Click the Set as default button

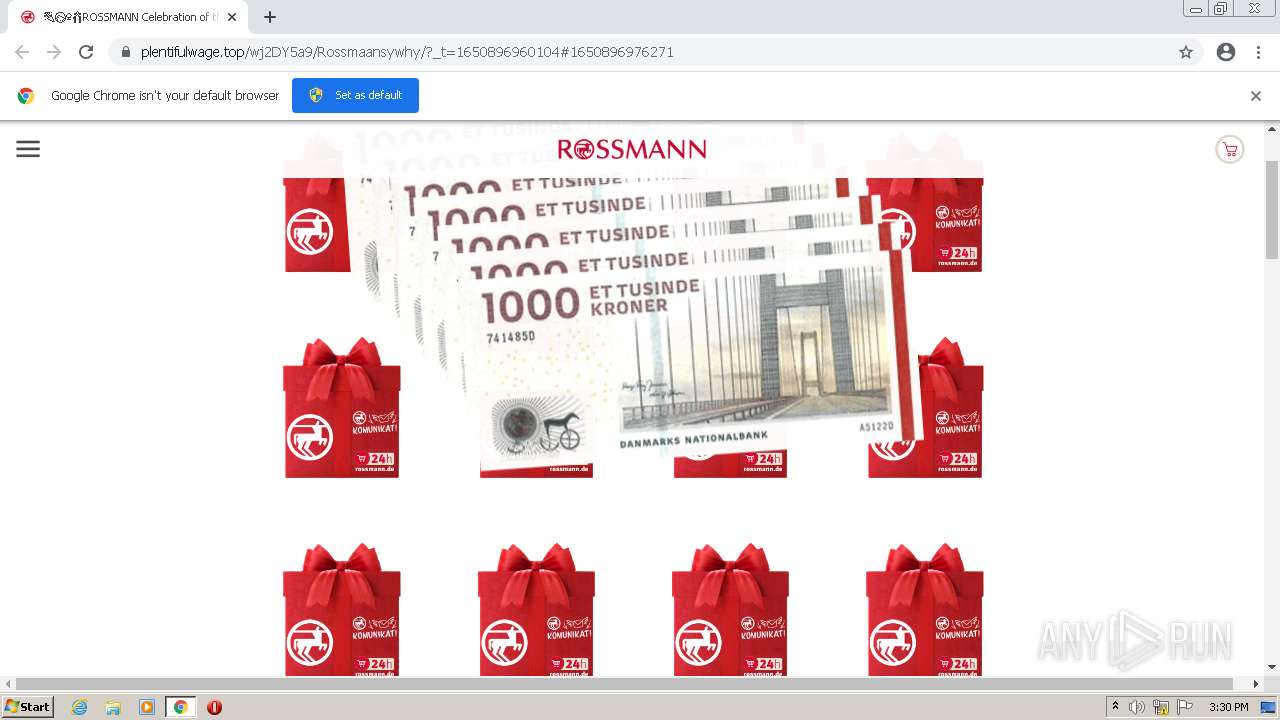click(x=355, y=95)
